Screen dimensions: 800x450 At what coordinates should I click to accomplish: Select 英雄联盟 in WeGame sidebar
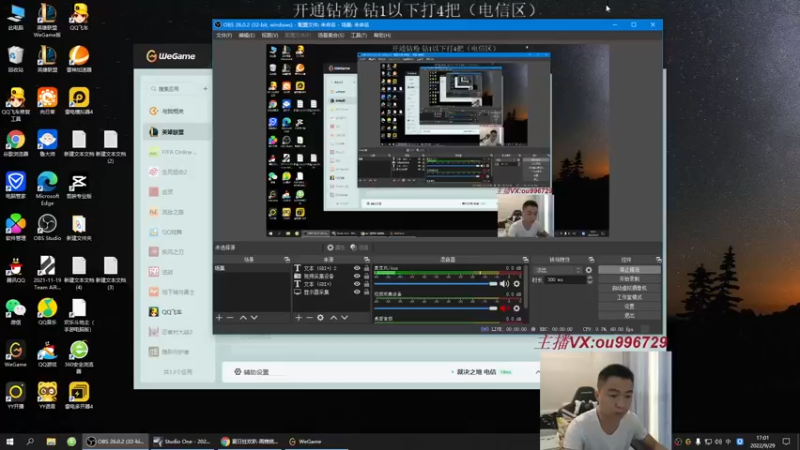click(x=177, y=132)
